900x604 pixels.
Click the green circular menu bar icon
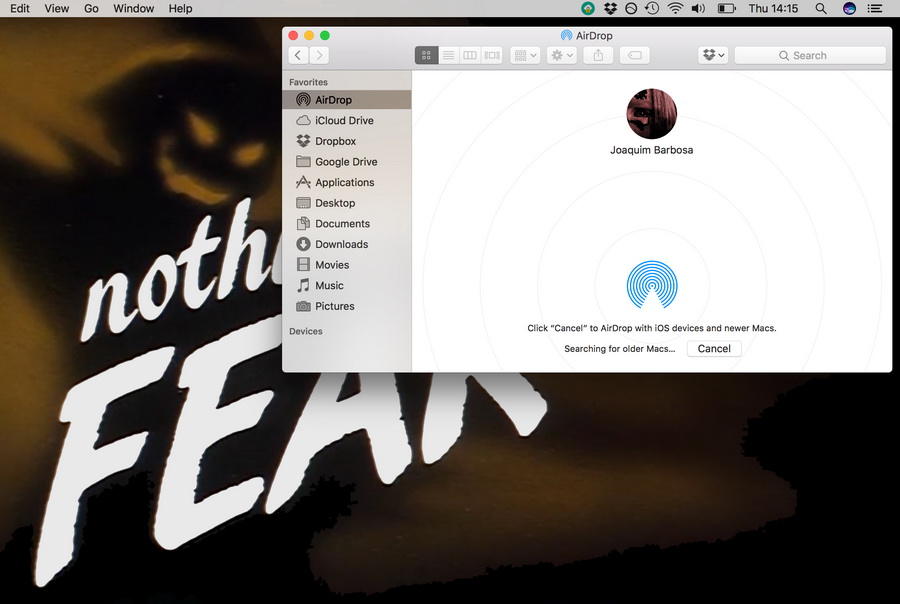point(588,9)
